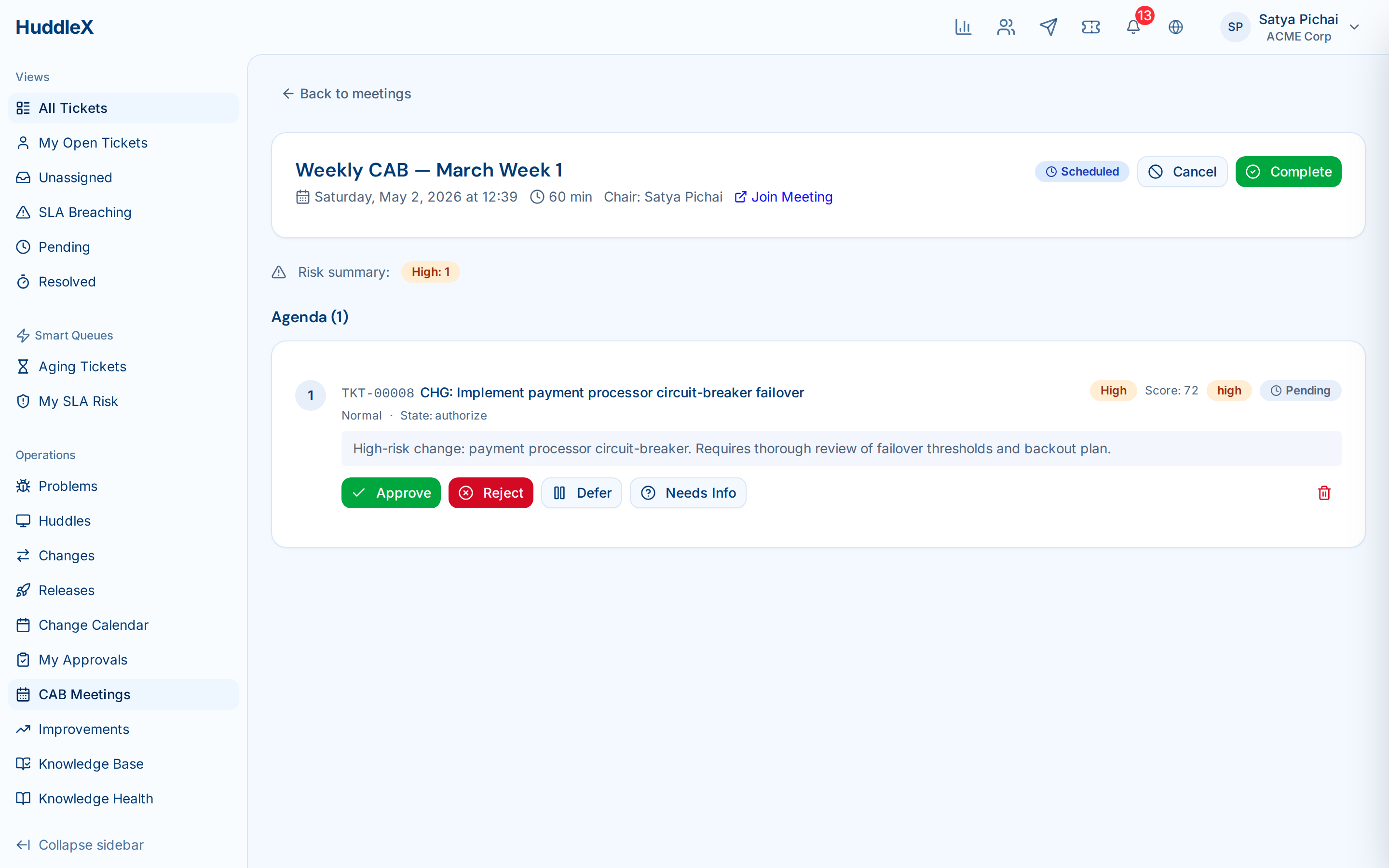Delete agenda item with trash icon
The height and width of the screenshot is (868, 1389).
click(x=1324, y=492)
